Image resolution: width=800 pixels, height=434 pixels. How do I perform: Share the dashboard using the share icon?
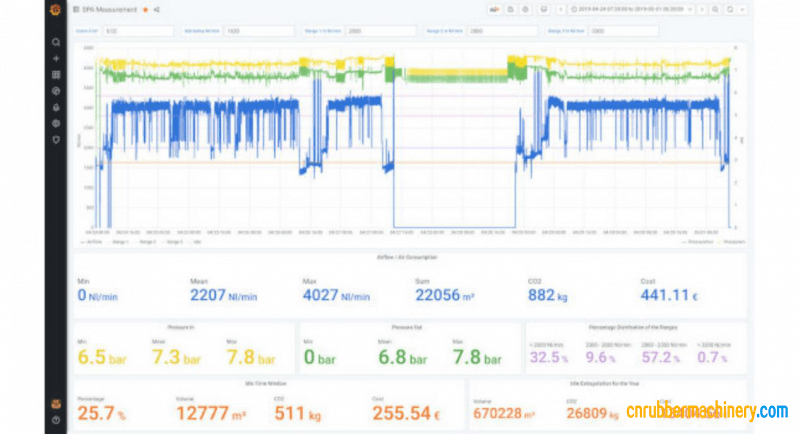click(158, 10)
